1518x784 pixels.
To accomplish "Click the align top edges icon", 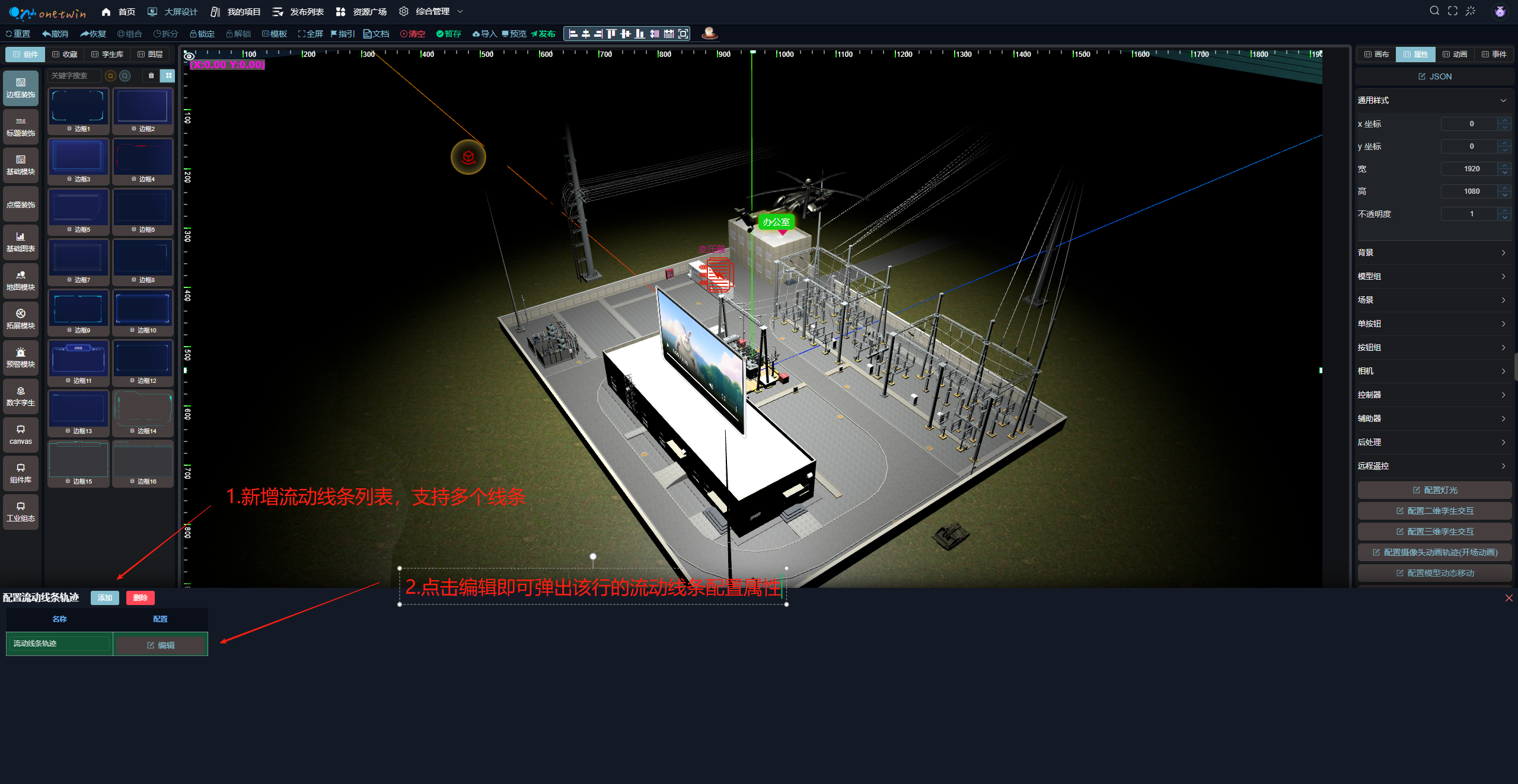I will 611,34.
